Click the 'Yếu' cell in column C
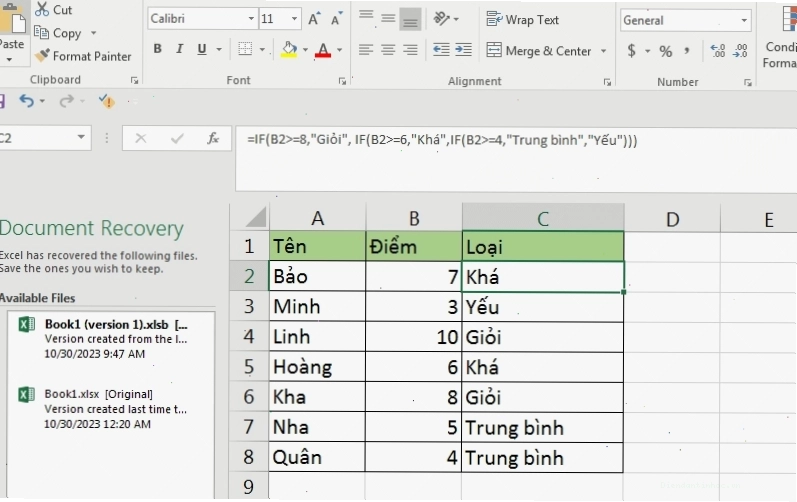The height and width of the screenshot is (502, 797). coord(542,307)
